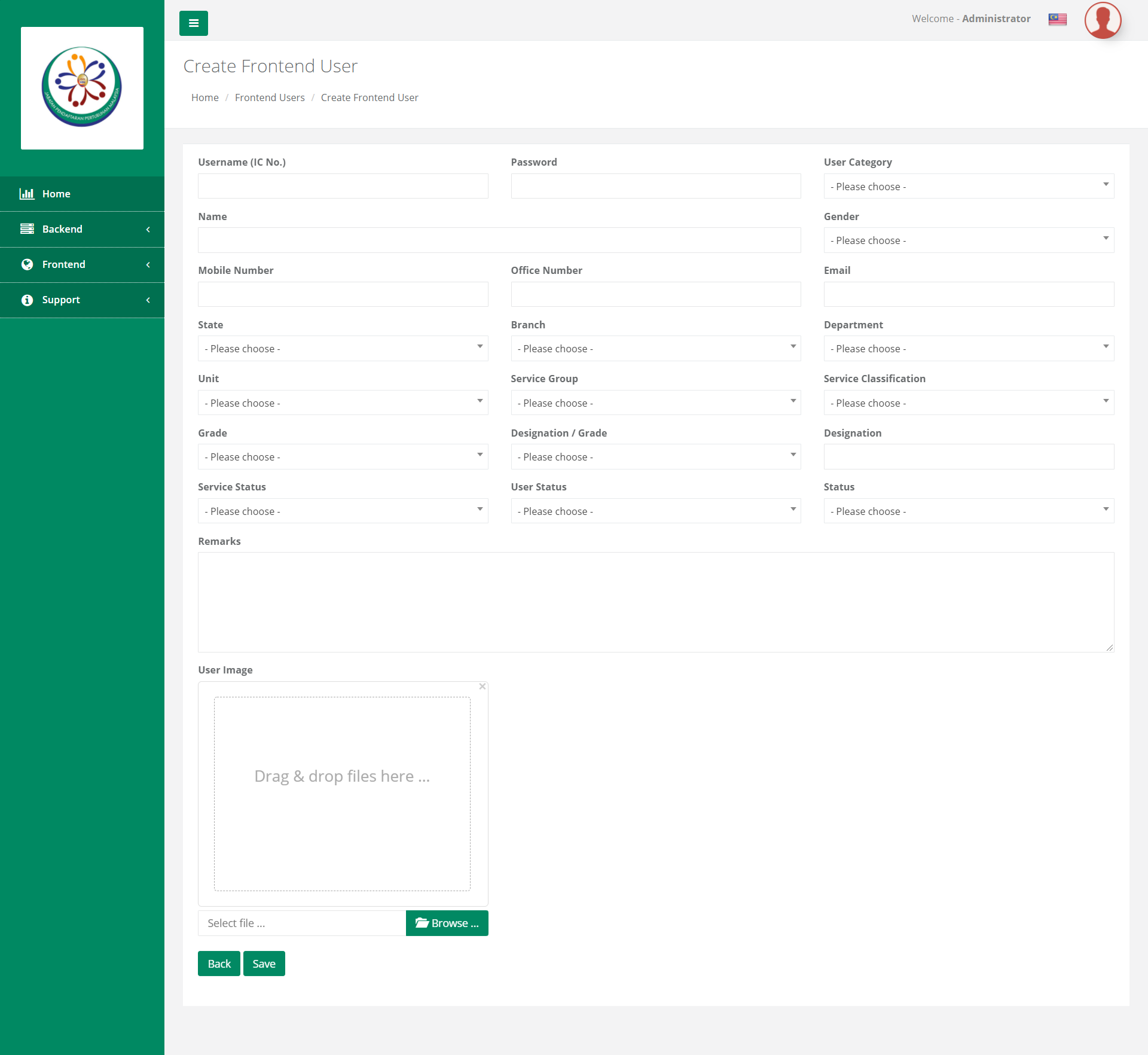This screenshot has width=1148, height=1055.
Task: Click the Support info icon
Action: [27, 300]
